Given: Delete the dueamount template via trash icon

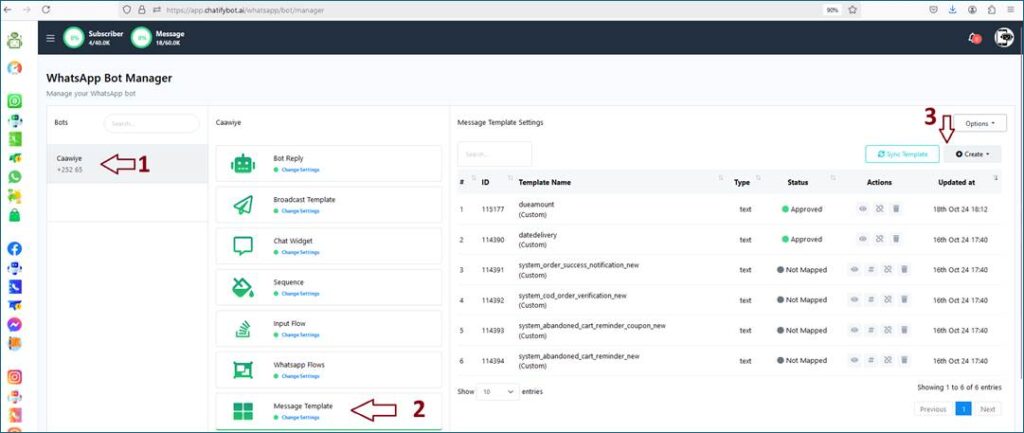Looking at the screenshot, I should coord(896,210).
